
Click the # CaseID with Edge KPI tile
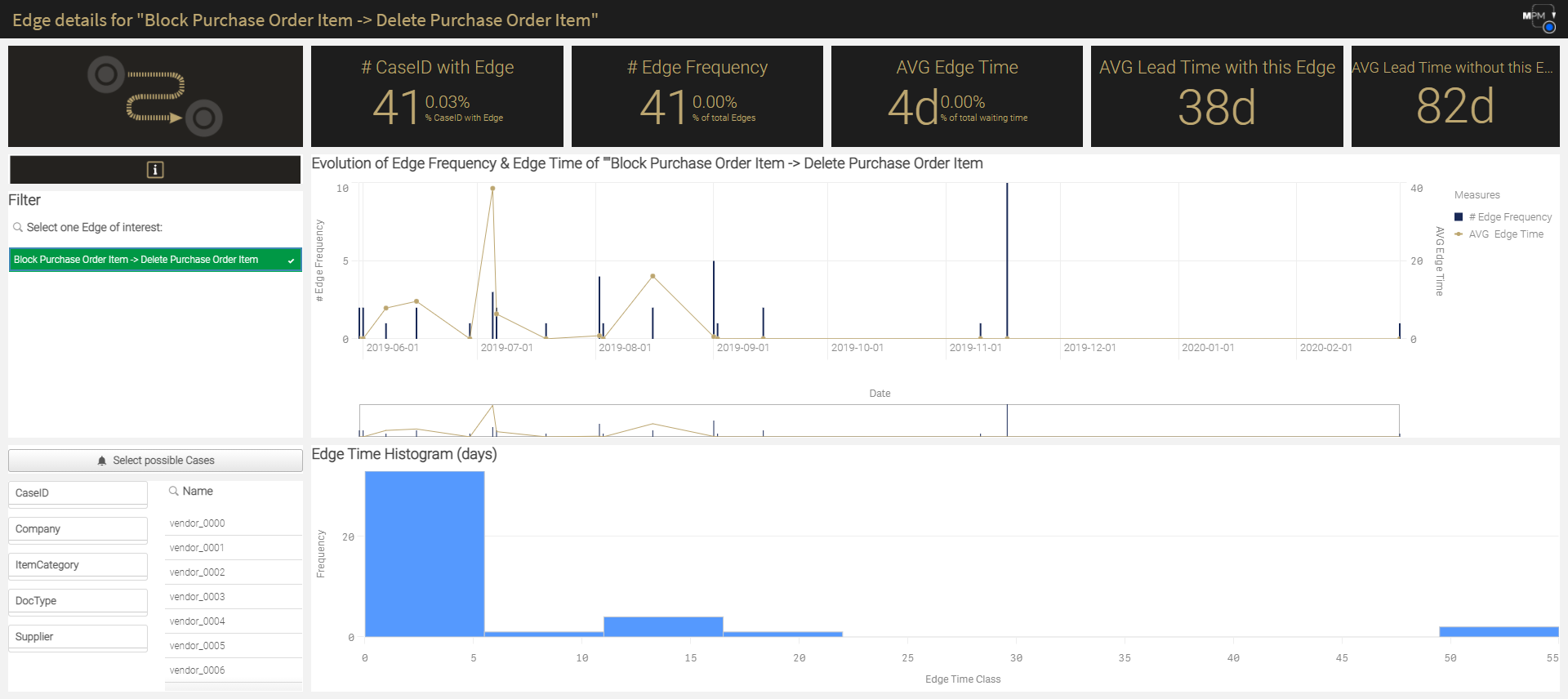(x=437, y=96)
